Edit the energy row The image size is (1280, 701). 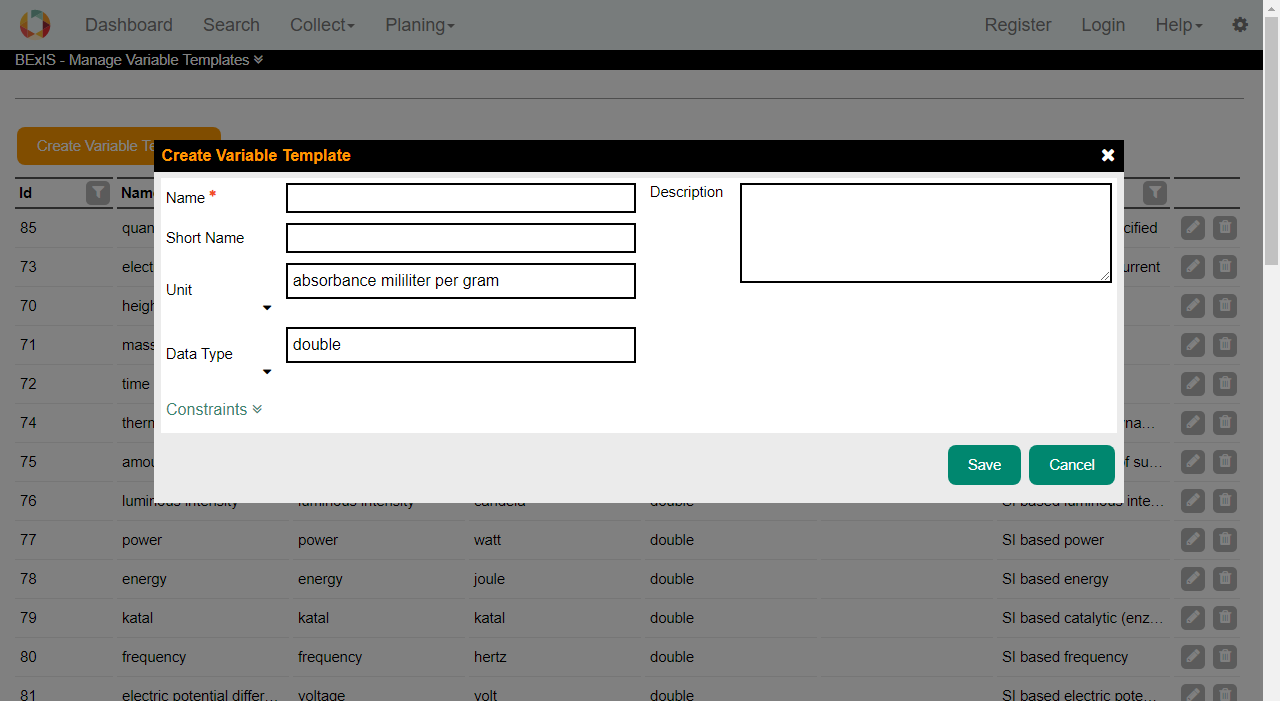tap(1192, 579)
